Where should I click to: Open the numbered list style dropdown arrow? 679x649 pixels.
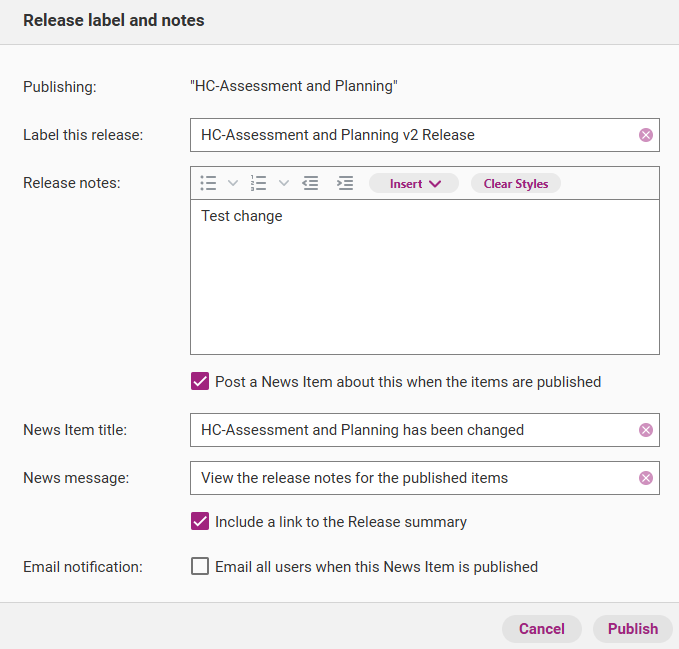(283, 183)
